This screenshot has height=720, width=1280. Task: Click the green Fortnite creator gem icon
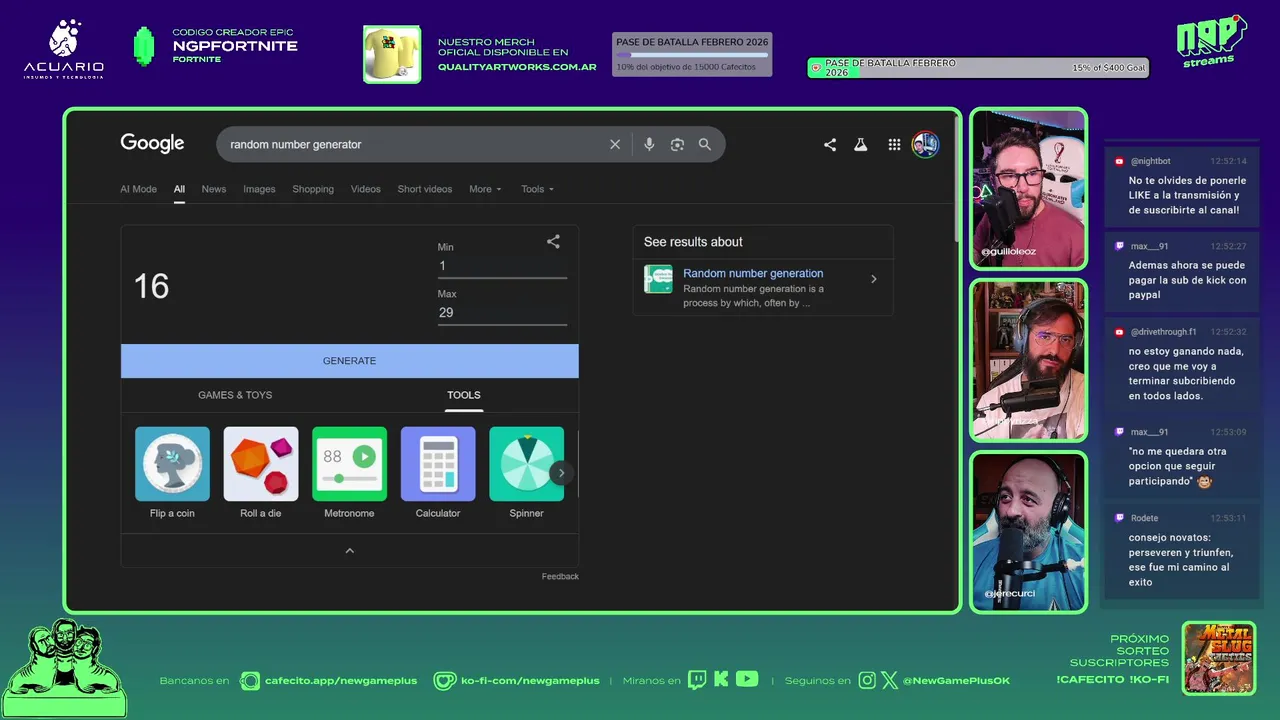[x=144, y=46]
